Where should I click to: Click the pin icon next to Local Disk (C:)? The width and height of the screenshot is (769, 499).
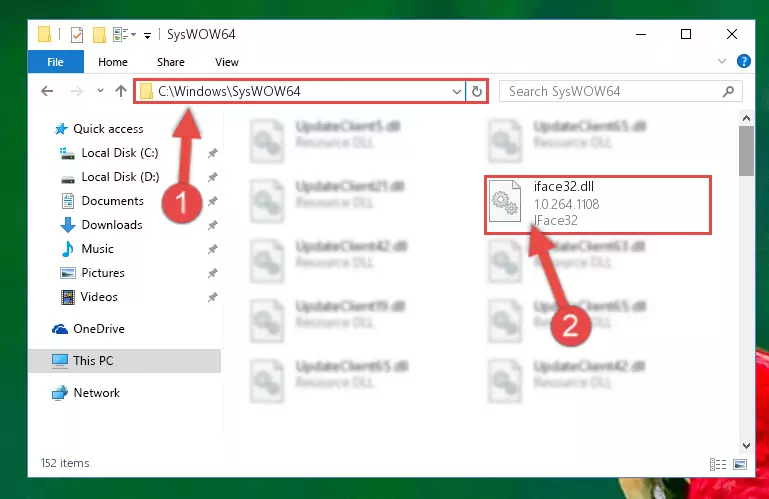[x=212, y=153]
